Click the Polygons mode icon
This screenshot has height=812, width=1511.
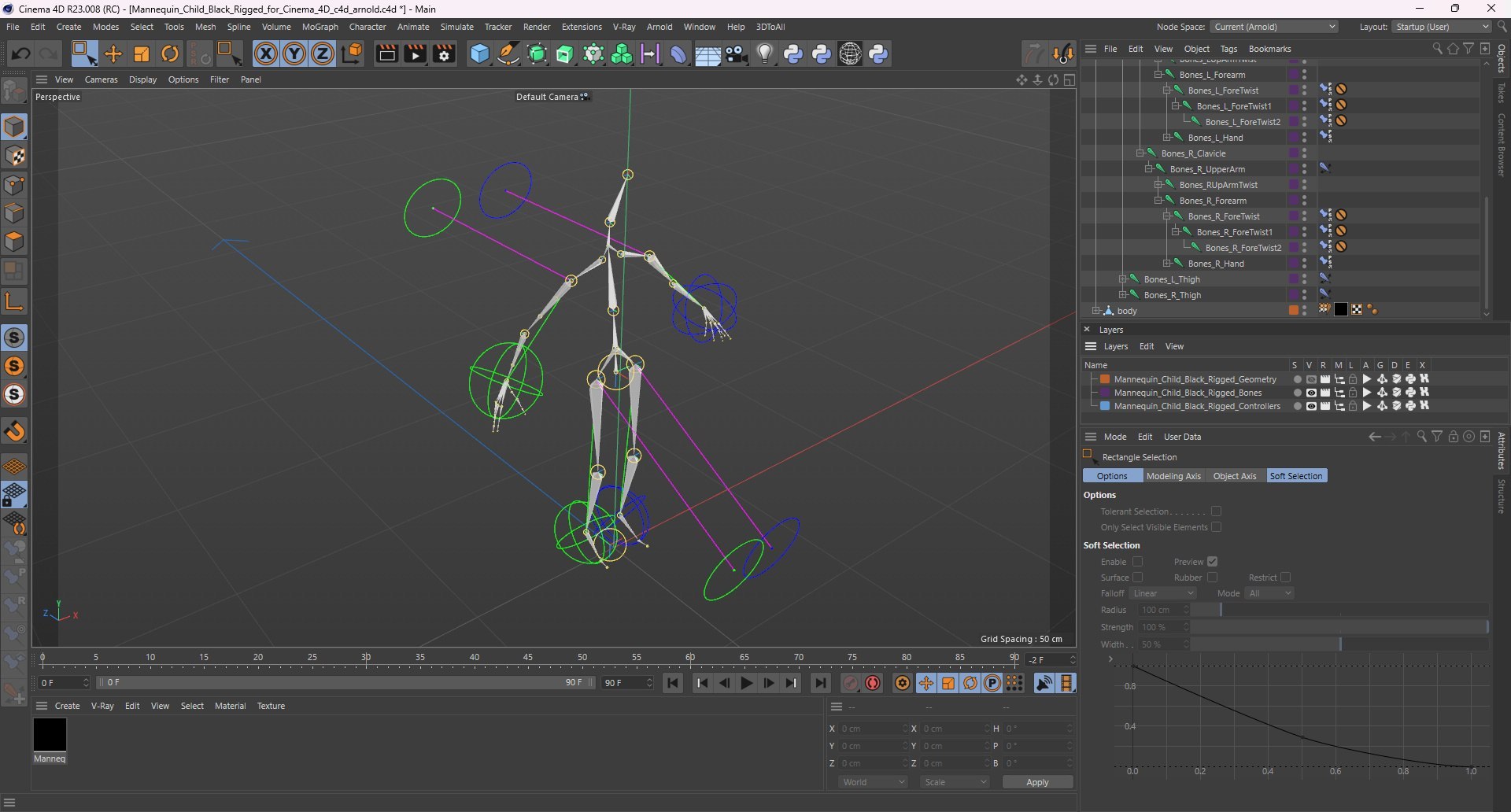[x=14, y=242]
